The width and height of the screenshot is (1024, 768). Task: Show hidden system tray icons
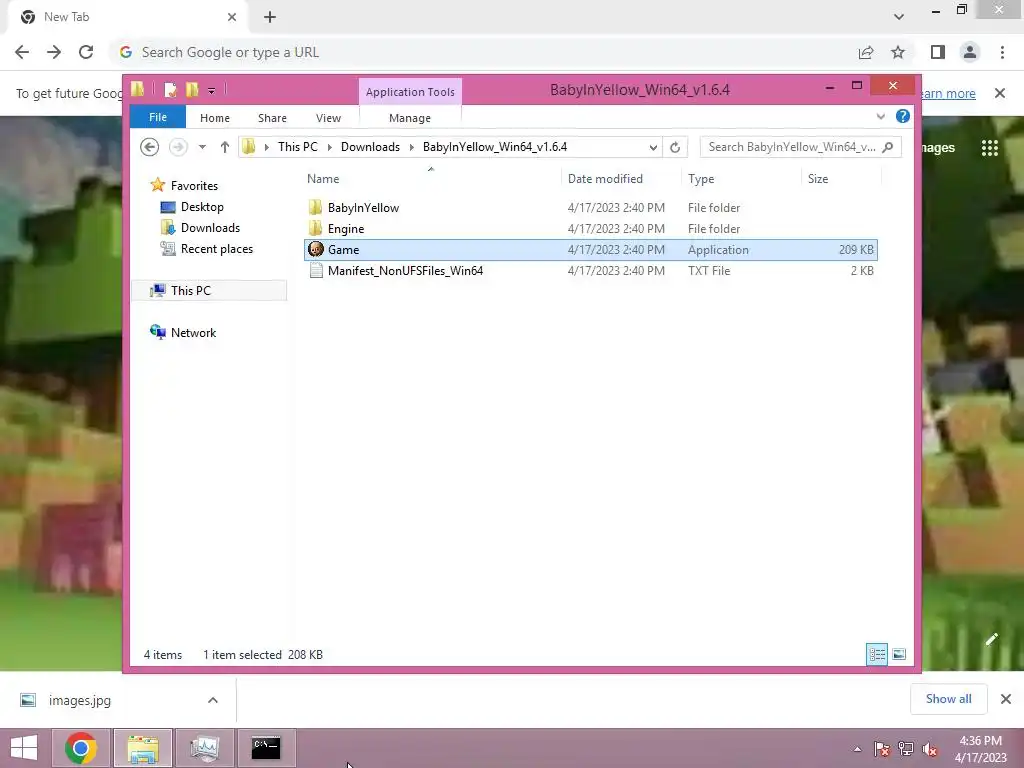pos(857,749)
